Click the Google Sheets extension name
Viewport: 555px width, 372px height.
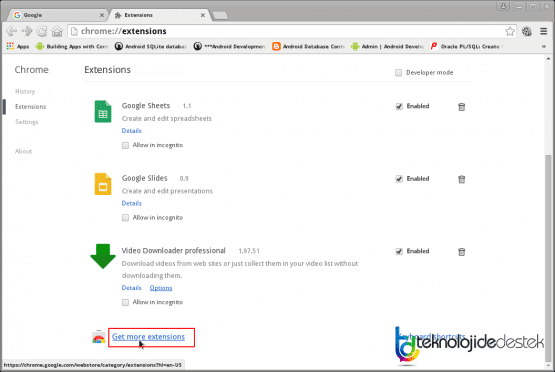146,105
